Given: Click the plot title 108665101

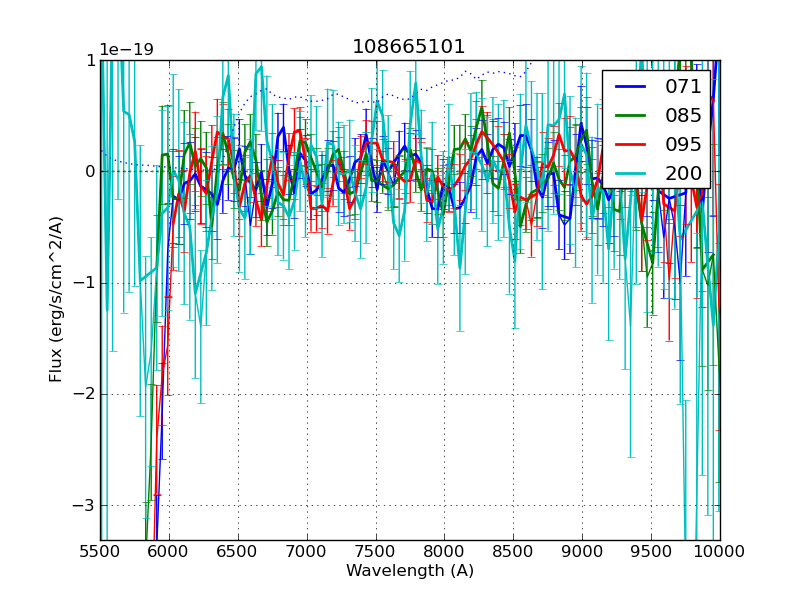Looking at the screenshot, I should pyautogui.click(x=409, y=47).
